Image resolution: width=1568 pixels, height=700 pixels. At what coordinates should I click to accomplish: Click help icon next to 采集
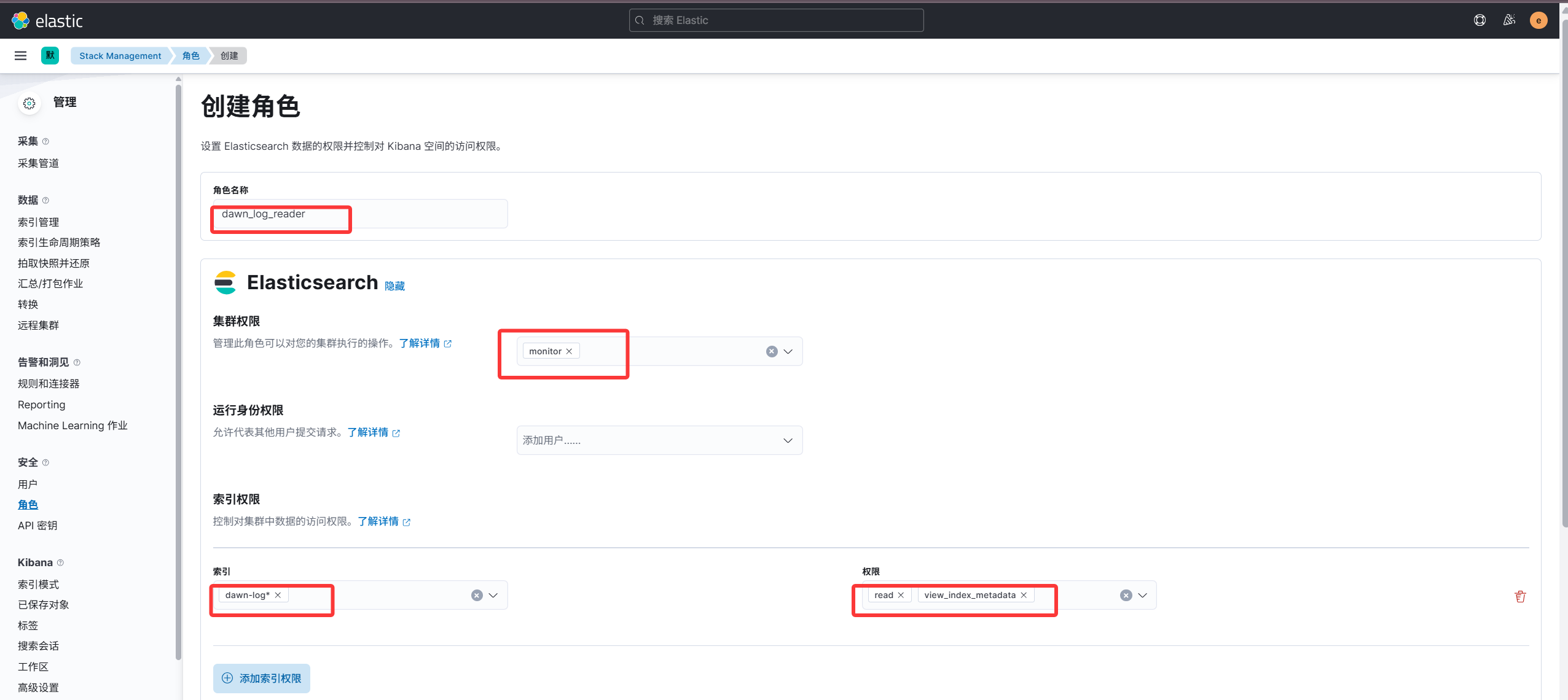point(45,141)
